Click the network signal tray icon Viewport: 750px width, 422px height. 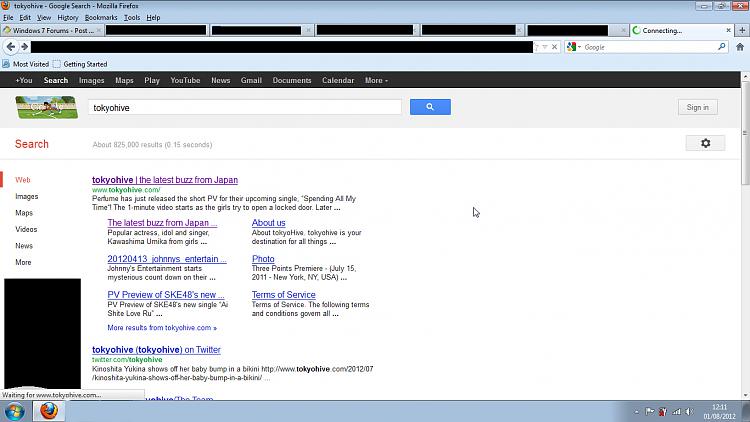pyautogui.click(x=676, y=411)
